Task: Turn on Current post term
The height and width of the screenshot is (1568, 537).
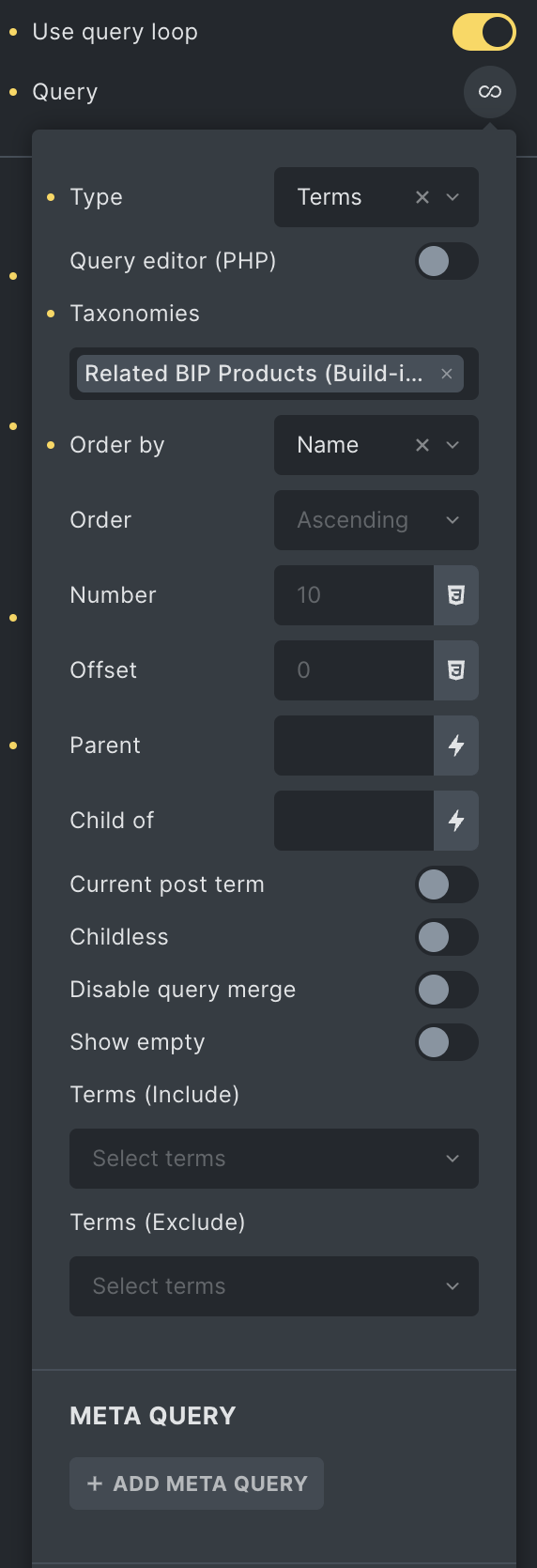Action: (447, 884)
